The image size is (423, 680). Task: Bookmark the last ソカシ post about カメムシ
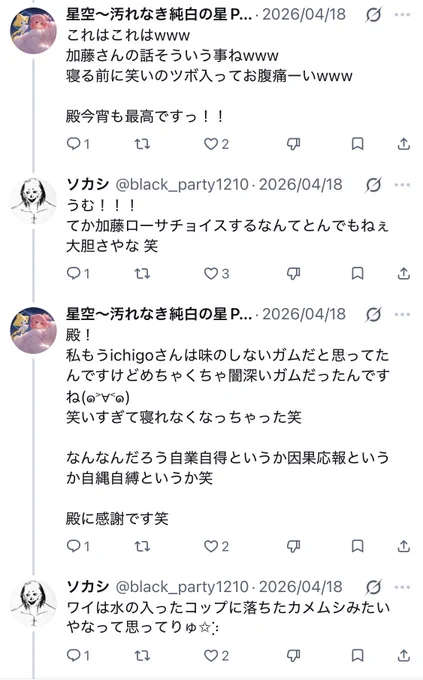pos(357,655)
